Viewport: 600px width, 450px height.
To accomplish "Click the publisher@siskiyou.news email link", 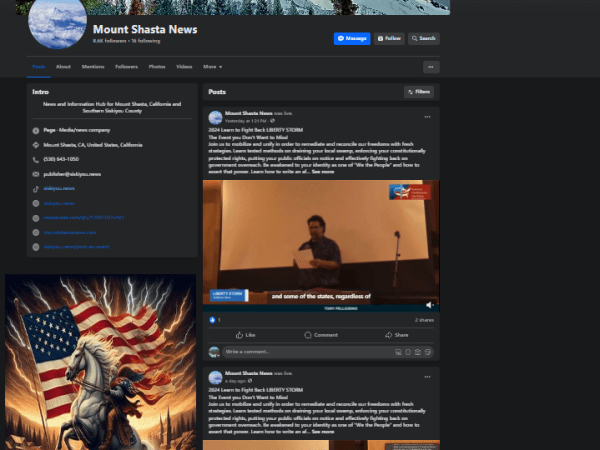I will click(73, 173).
